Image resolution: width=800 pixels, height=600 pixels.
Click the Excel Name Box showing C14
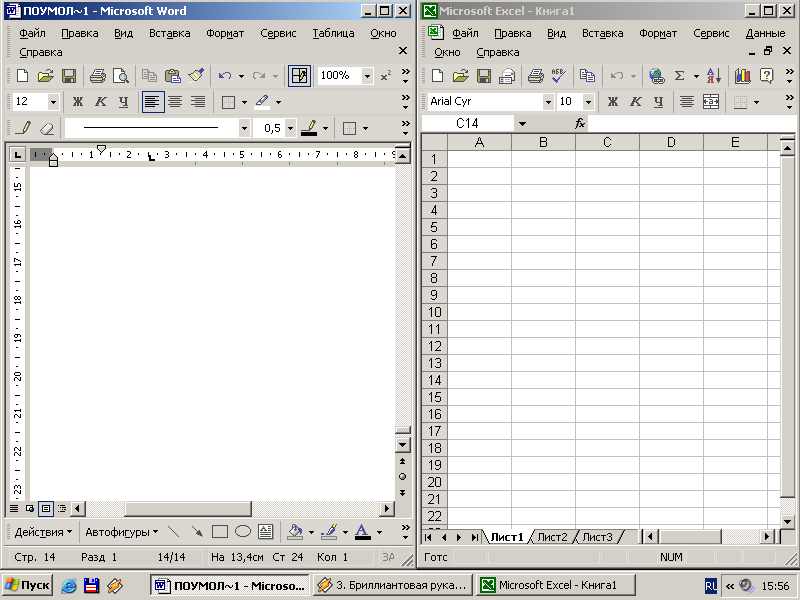tap(467, 123)
